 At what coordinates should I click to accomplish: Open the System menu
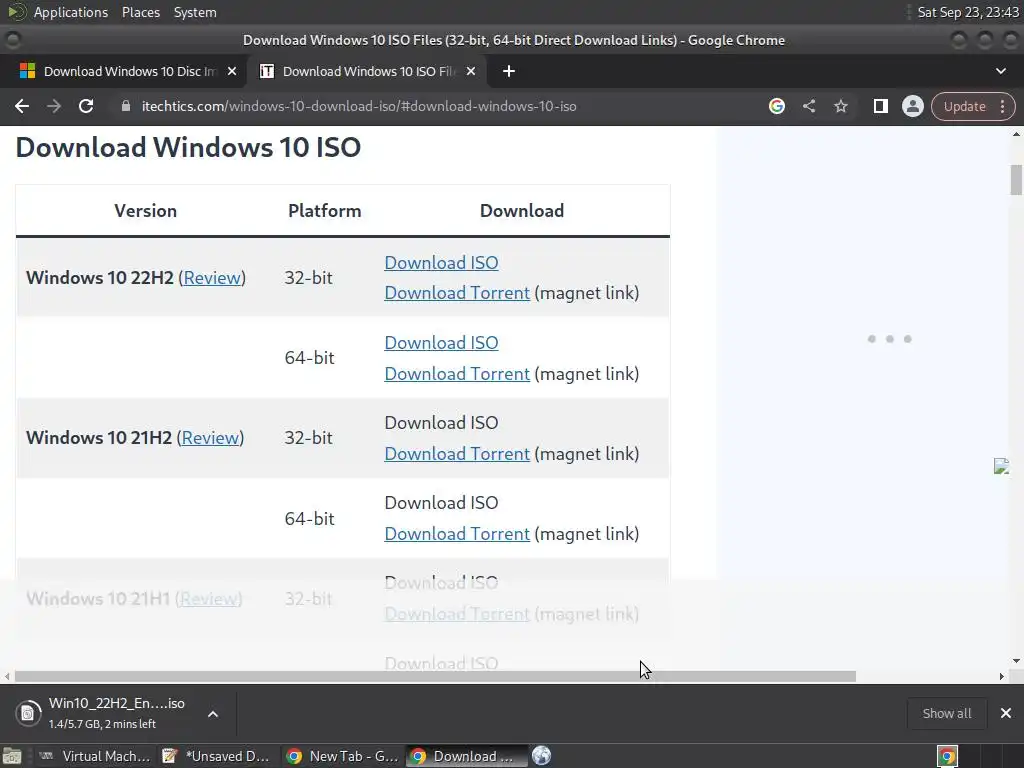point(195,12)
